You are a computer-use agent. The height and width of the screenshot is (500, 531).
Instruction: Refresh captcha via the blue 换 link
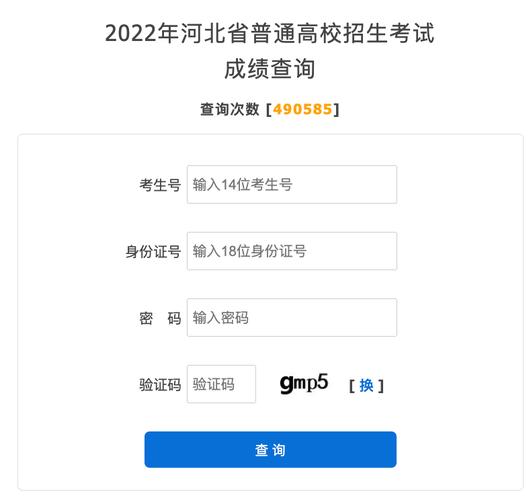click(366, 386)
